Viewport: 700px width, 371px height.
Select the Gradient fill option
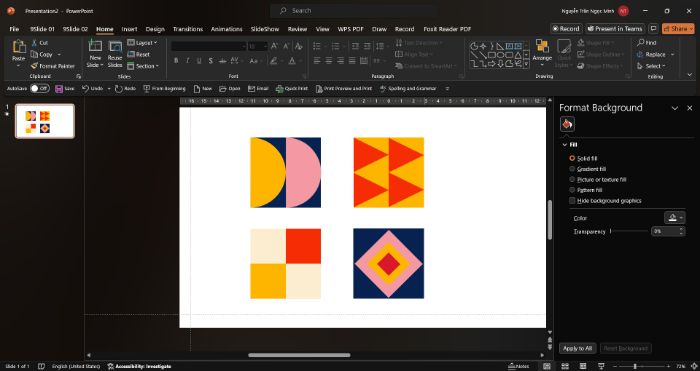pyautogui.click(x=588, y=169)
